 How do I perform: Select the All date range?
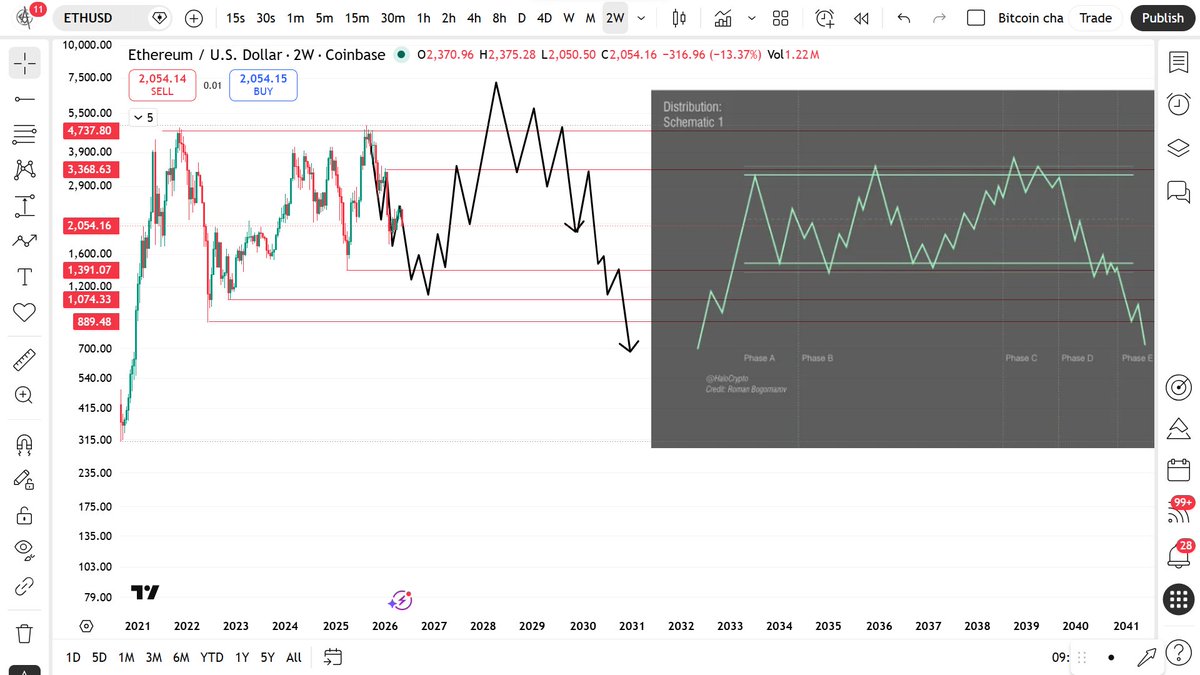[x=294, y=657]
